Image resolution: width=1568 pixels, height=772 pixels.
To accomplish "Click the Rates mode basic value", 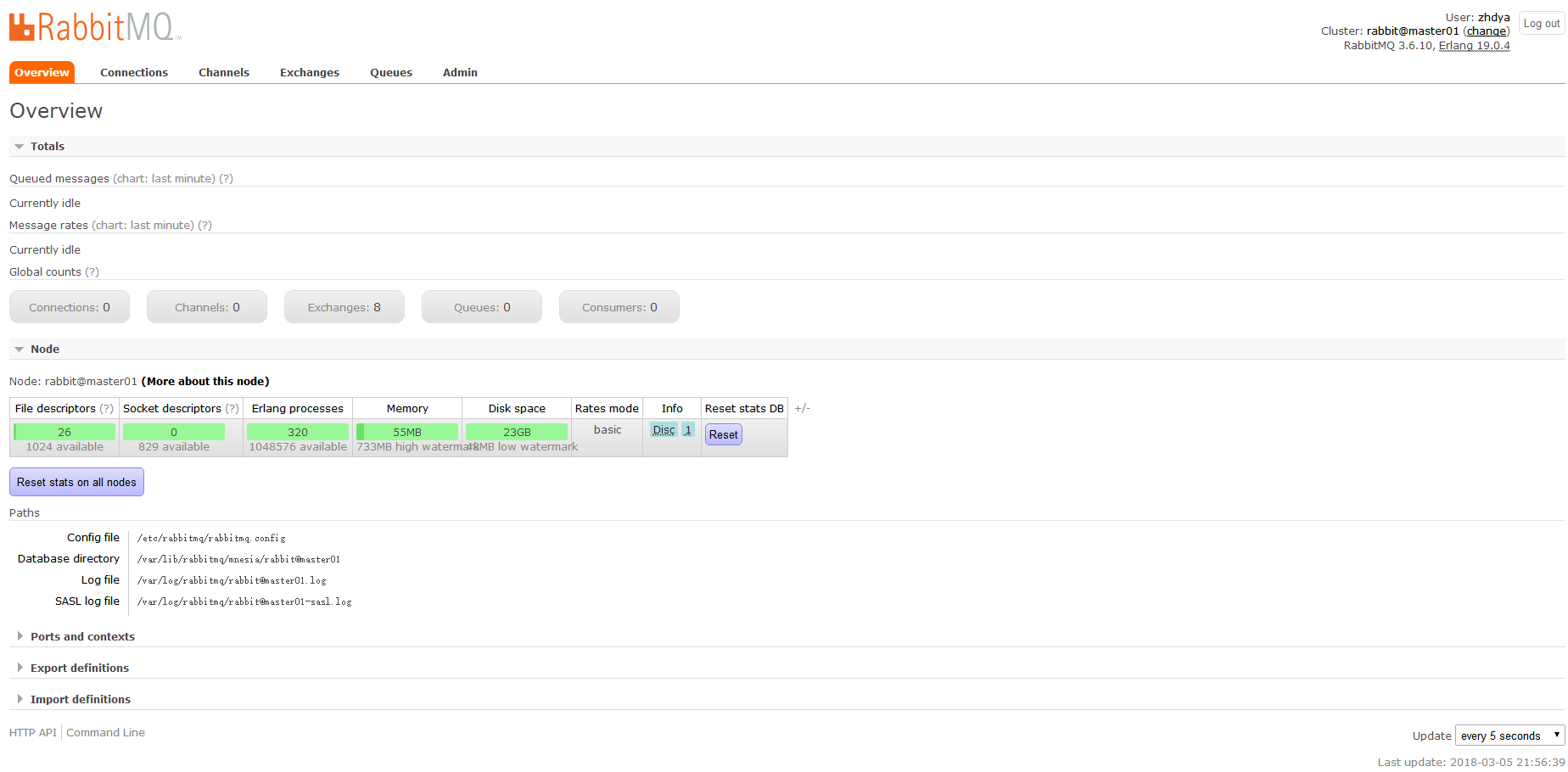I will [608, 430].
